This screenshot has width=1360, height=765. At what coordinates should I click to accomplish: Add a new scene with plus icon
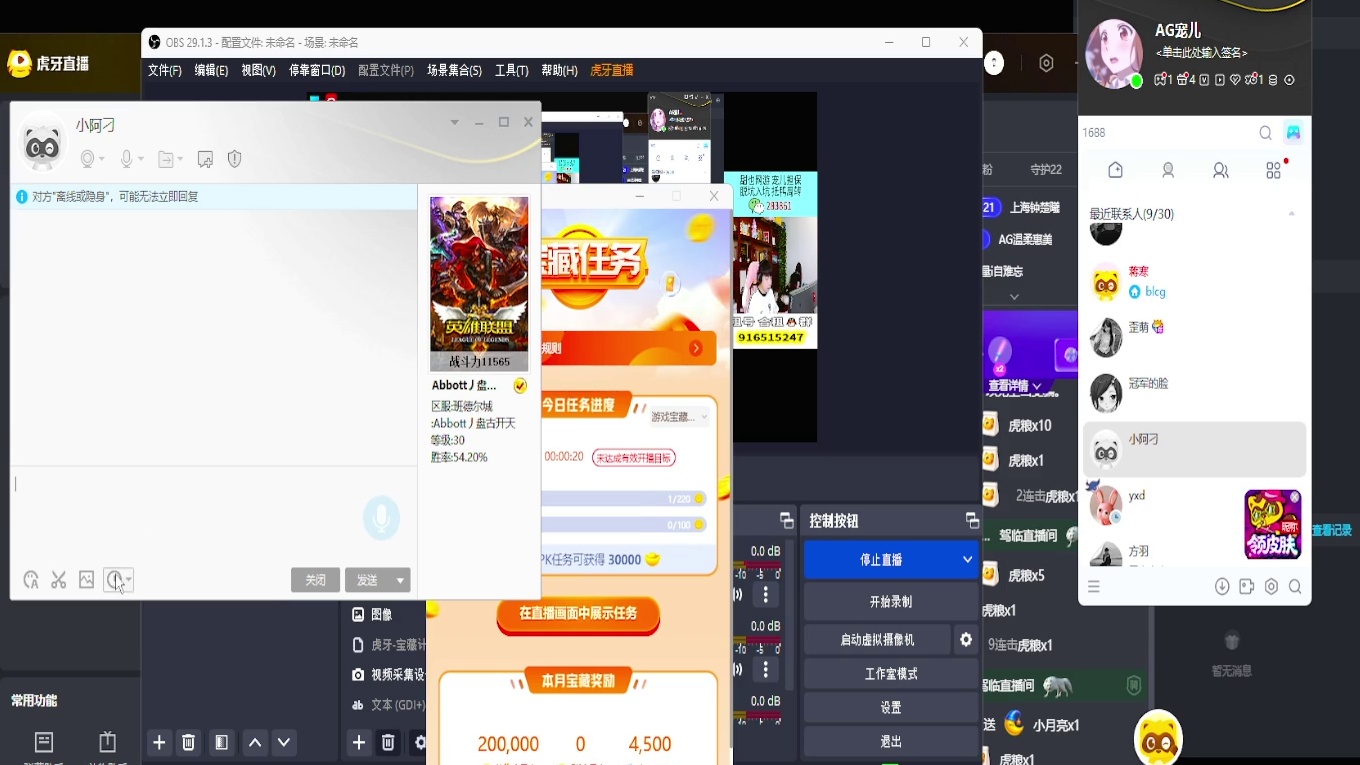point(159,742)
